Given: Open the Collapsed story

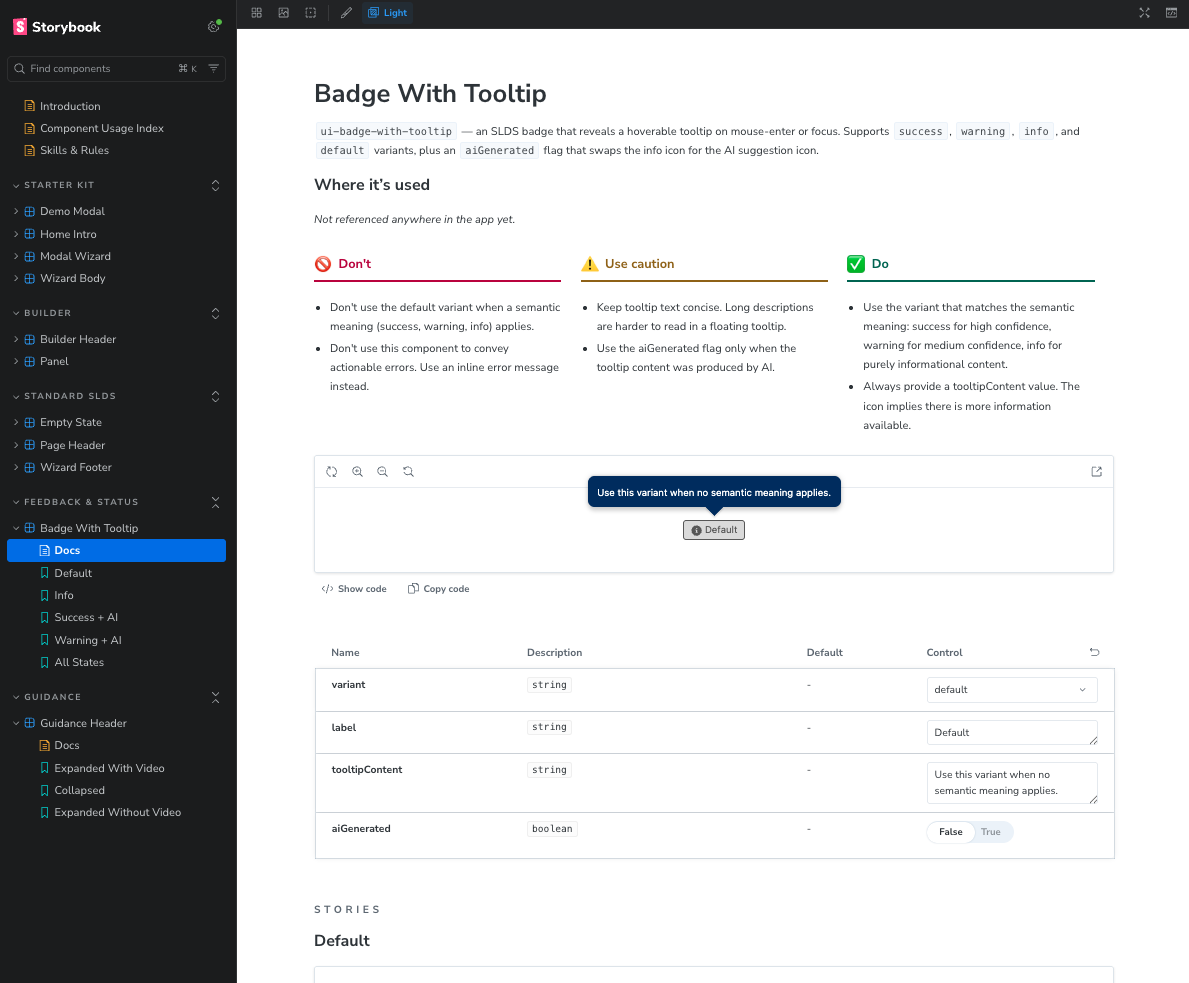Looking at the screenshot, I should coord(80,790).
